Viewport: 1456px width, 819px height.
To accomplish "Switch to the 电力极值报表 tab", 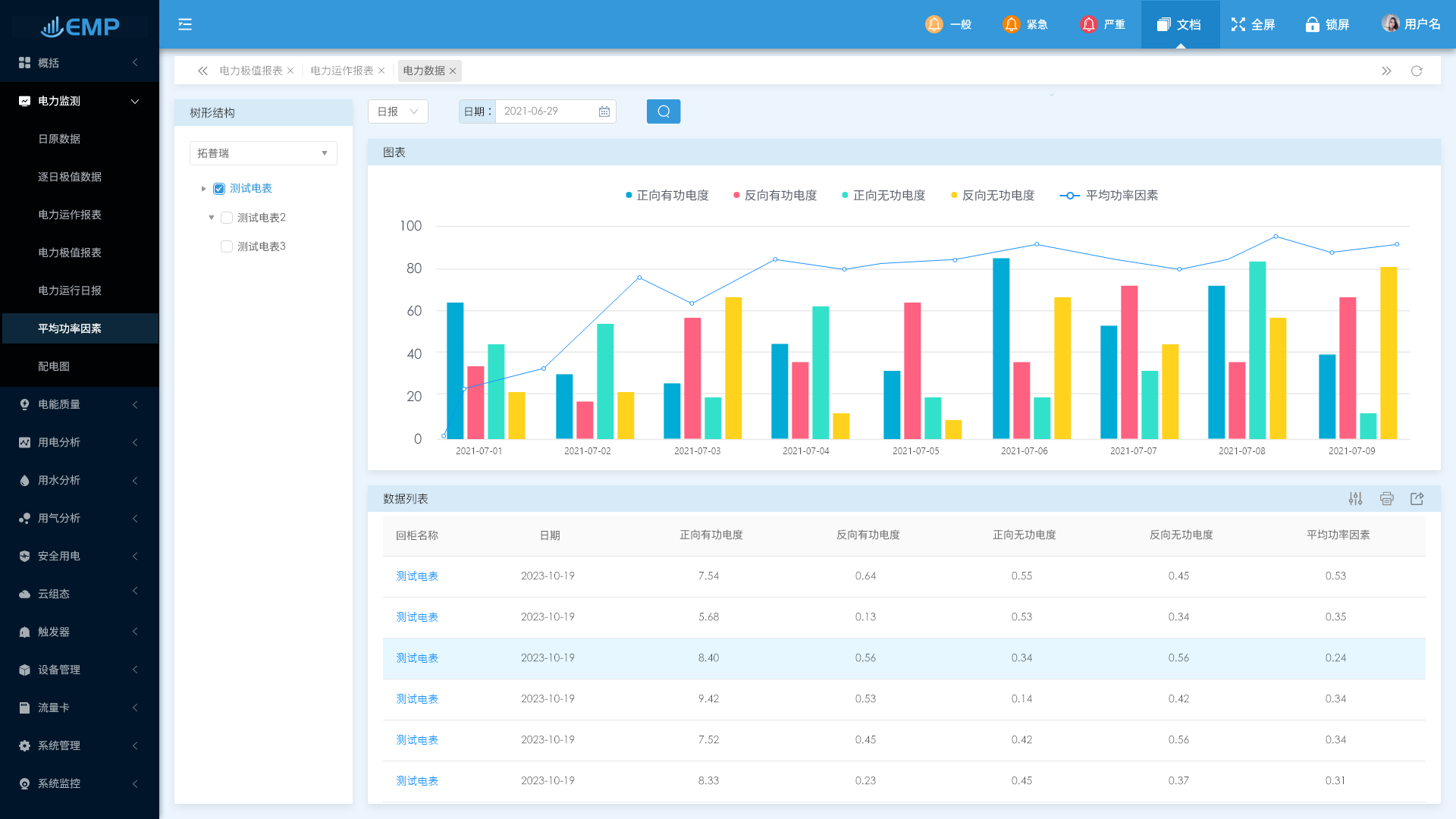I will pos(250,71).
